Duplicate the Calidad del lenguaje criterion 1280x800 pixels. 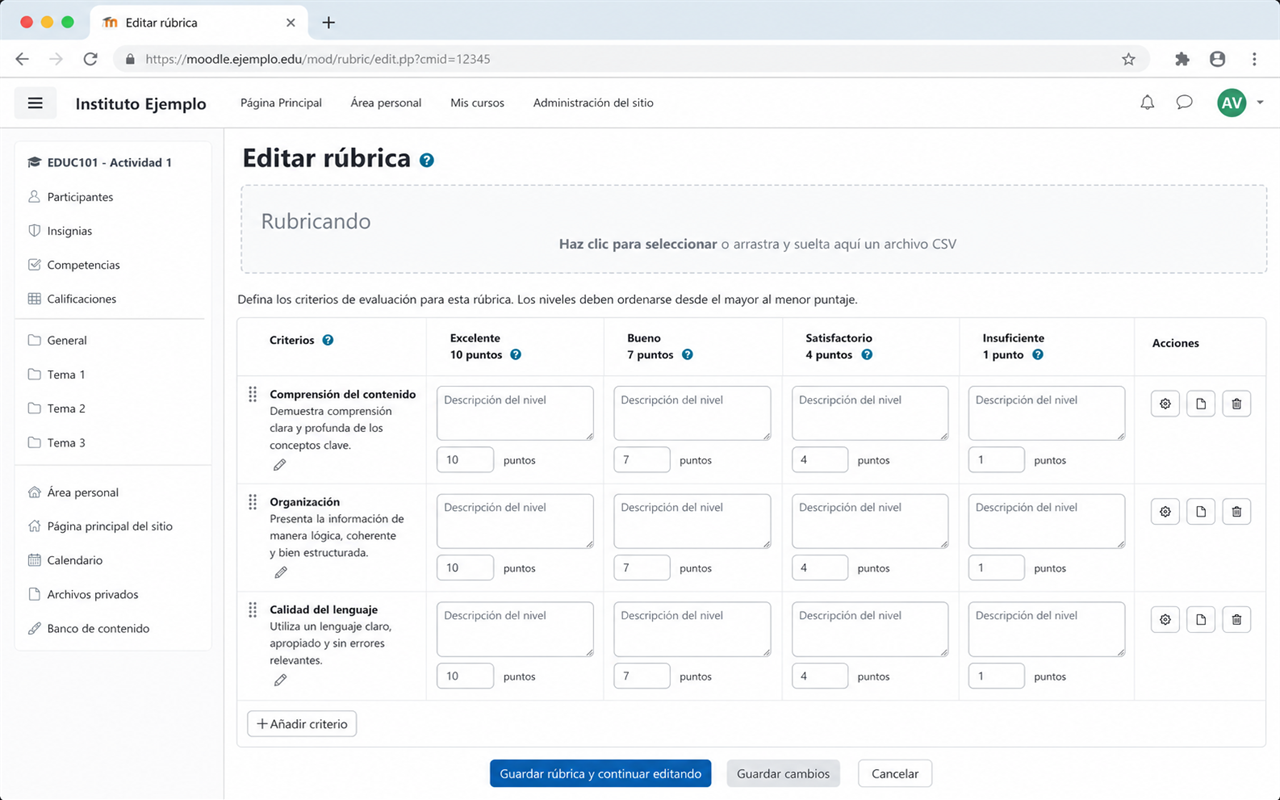coord(1201,620)
